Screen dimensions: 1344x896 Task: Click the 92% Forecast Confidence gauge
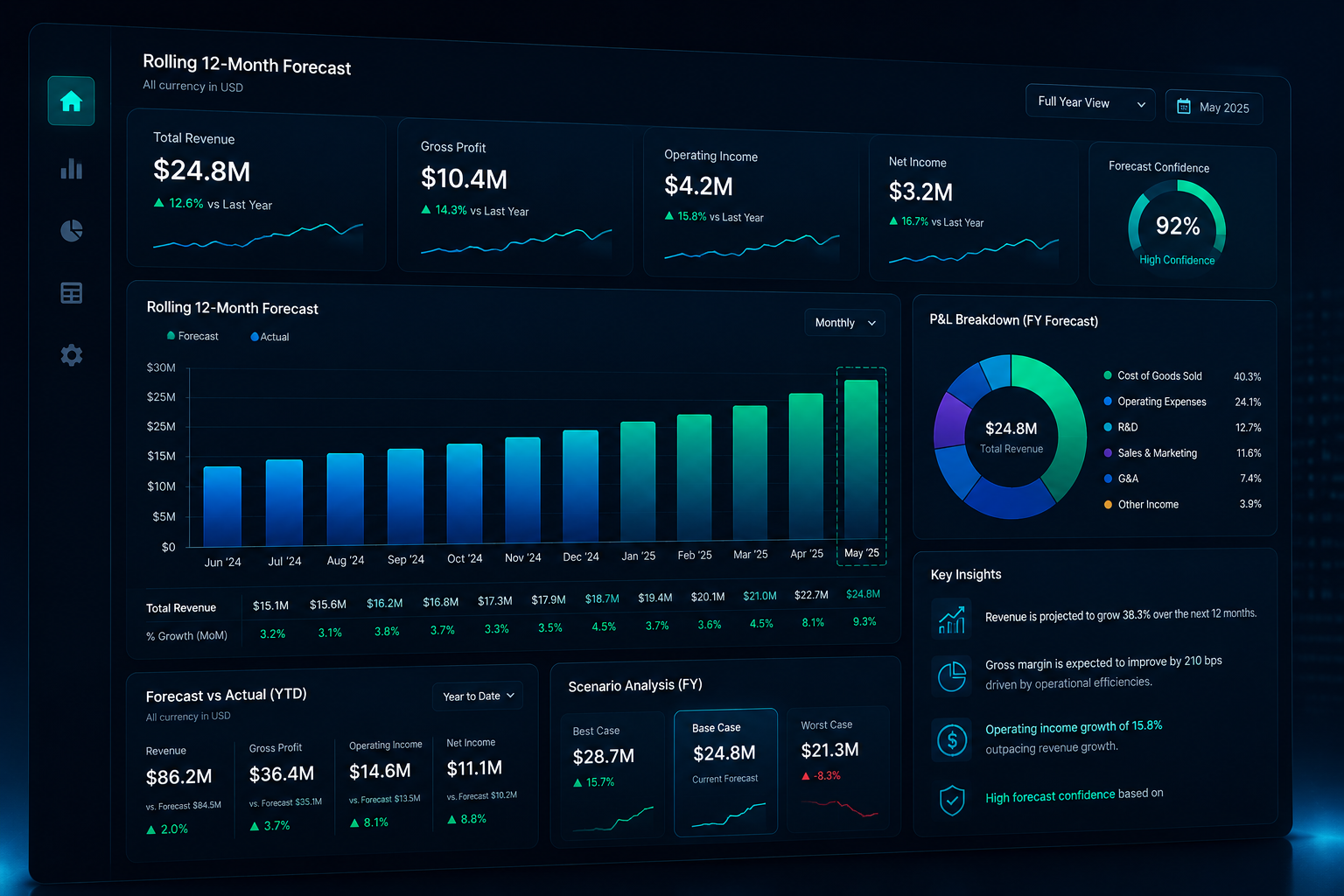coord(1177,224)
